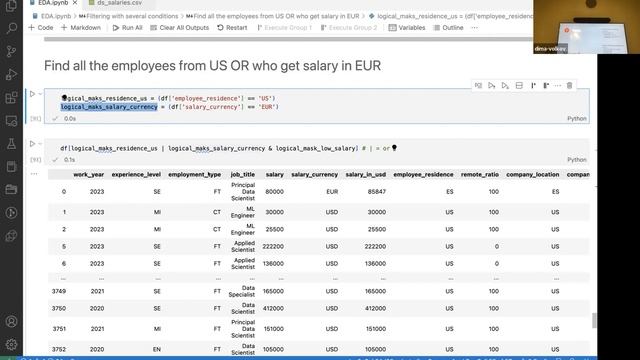This screenshot has width=640, height=360.
Task: Open the notebook toolbar overflow ellipsis
Action: (474, 28)
